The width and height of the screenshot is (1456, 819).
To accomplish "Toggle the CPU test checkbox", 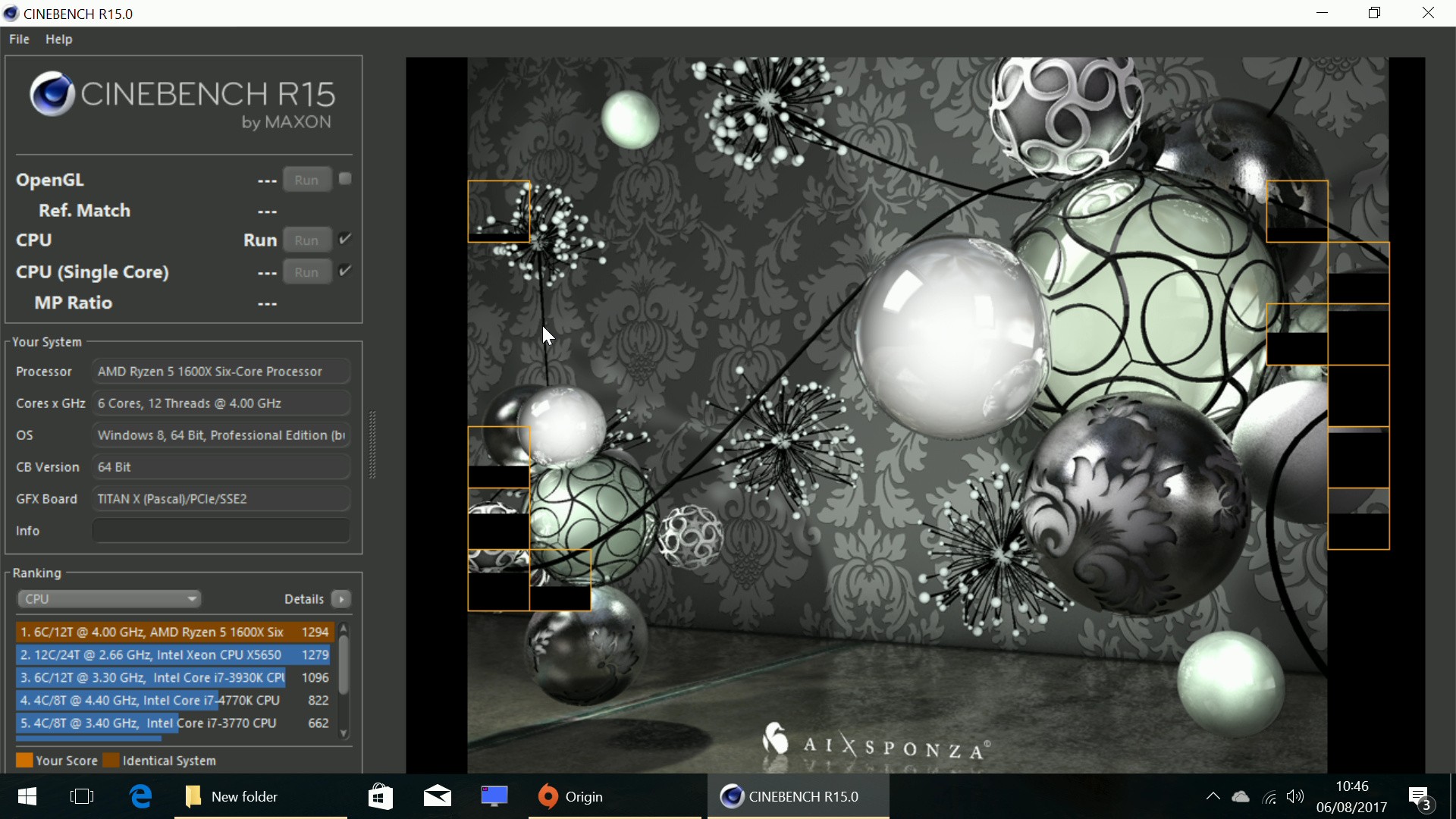I will (x=345, y=240).
